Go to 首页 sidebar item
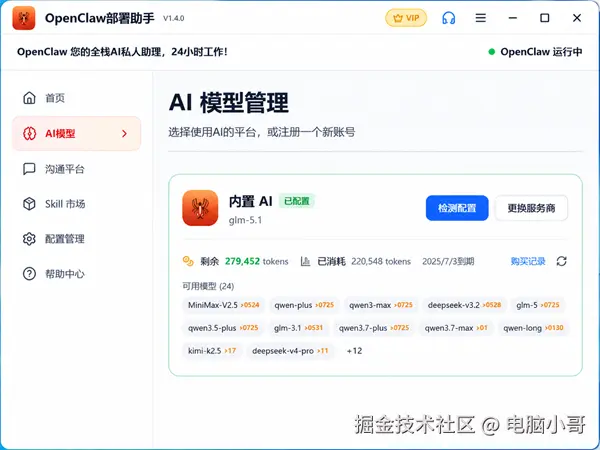Image resolution: width=600 pixels, height=450 pixels. (x=77, y=98)
